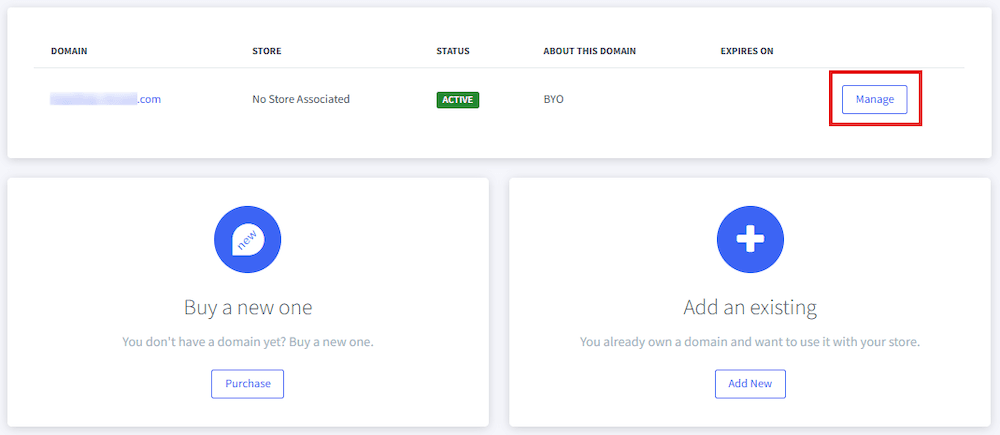Click the ACTIVE status badge
The width and height of the screenshot is (1000, 435).
[x=458, y=100]
